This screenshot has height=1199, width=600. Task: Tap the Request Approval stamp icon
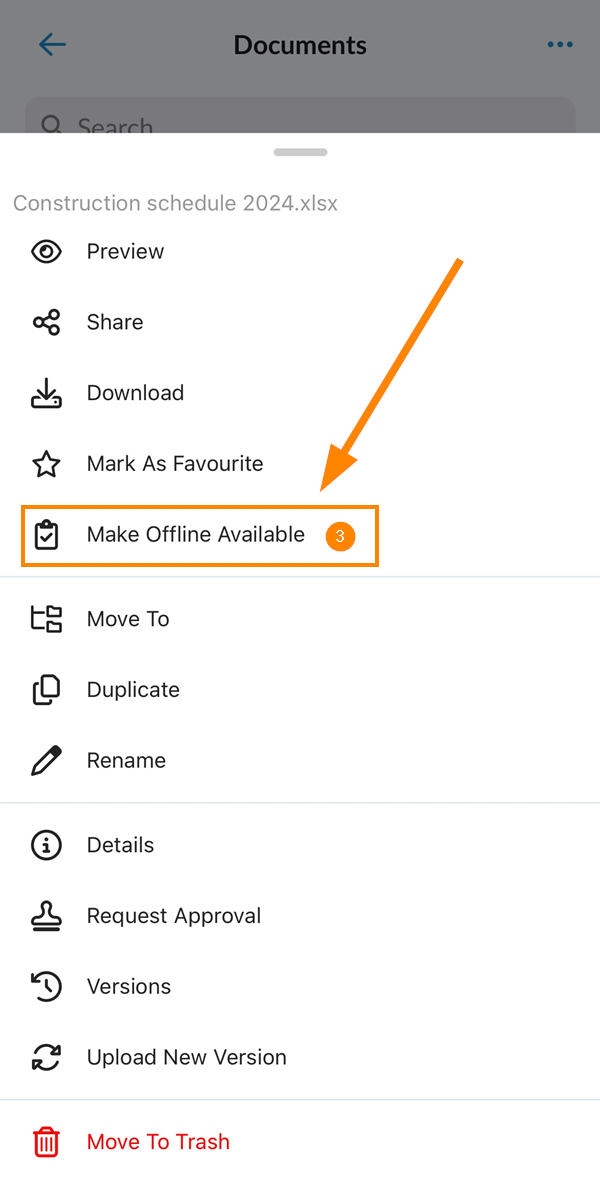(x=46, y=916)
